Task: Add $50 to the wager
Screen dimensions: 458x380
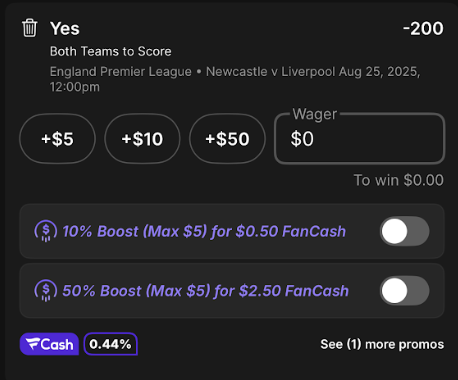Action: click(227, 139)
